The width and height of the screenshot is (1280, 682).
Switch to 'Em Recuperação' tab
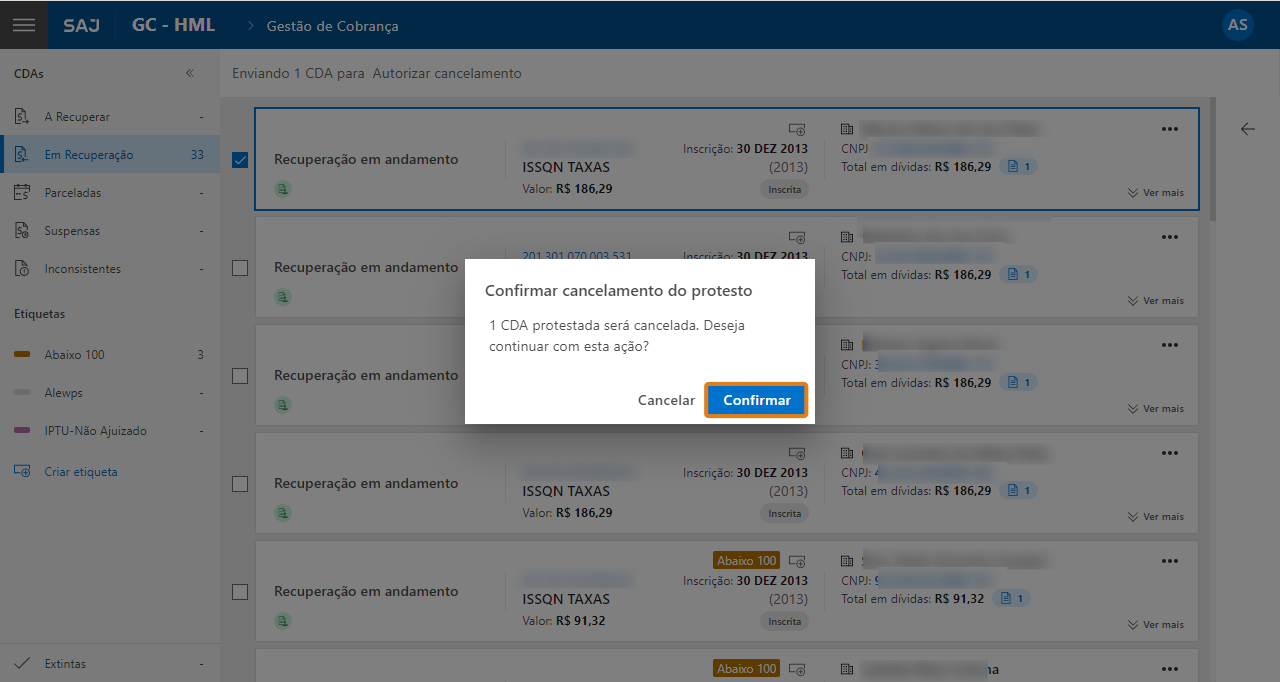(80, 154)
